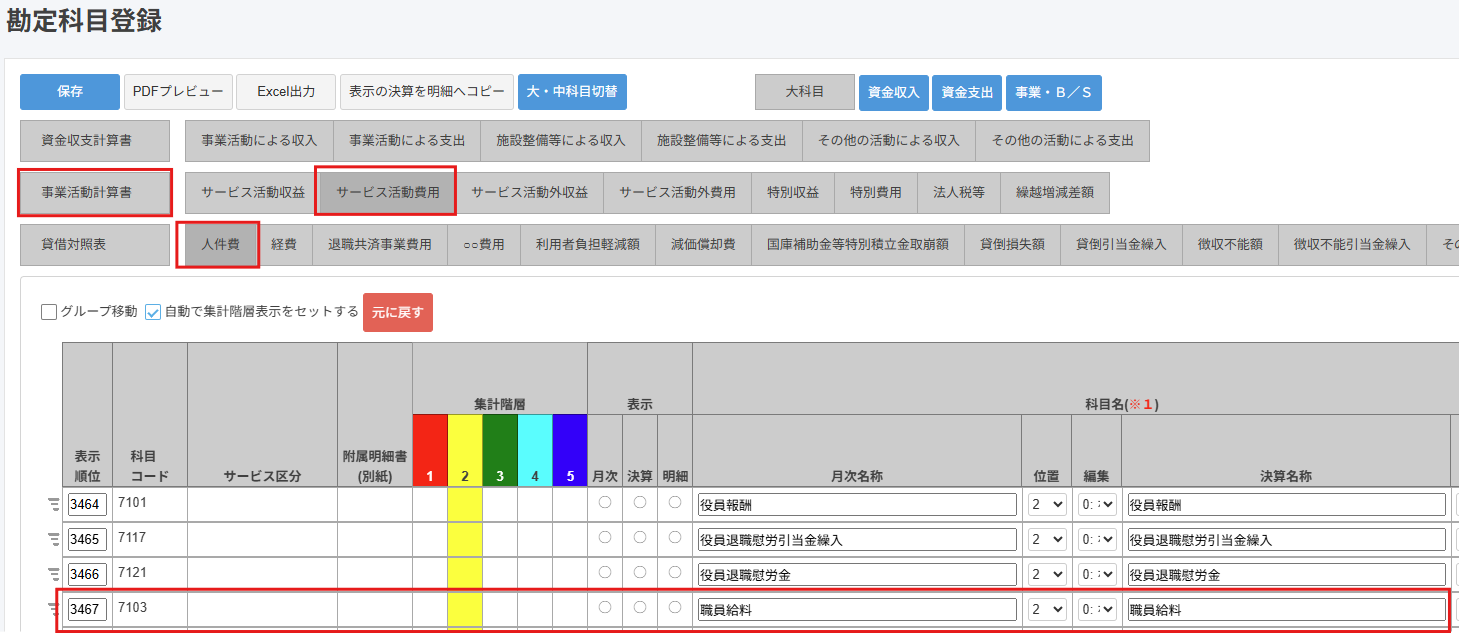Select 明細 radio button for 役員報酬 row

[x=675, y=503]
